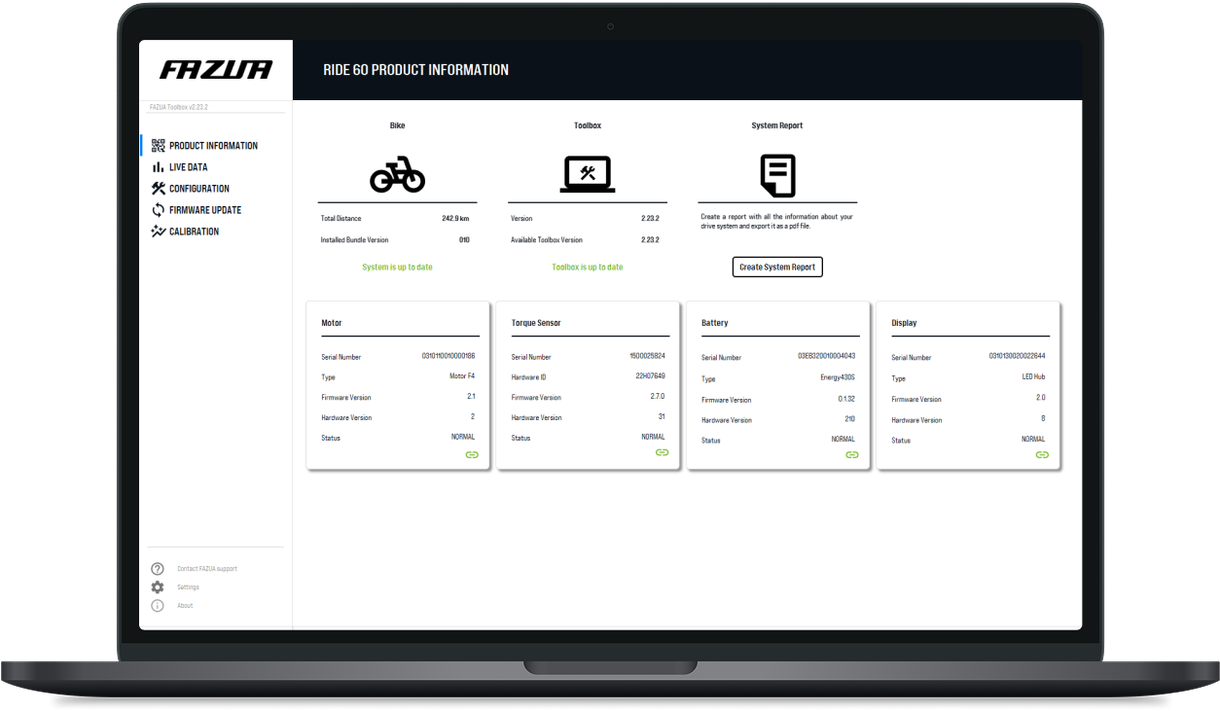Click the FAZUA logo
Viewport: 1220px width, 711px height.
tap(216, 70)
